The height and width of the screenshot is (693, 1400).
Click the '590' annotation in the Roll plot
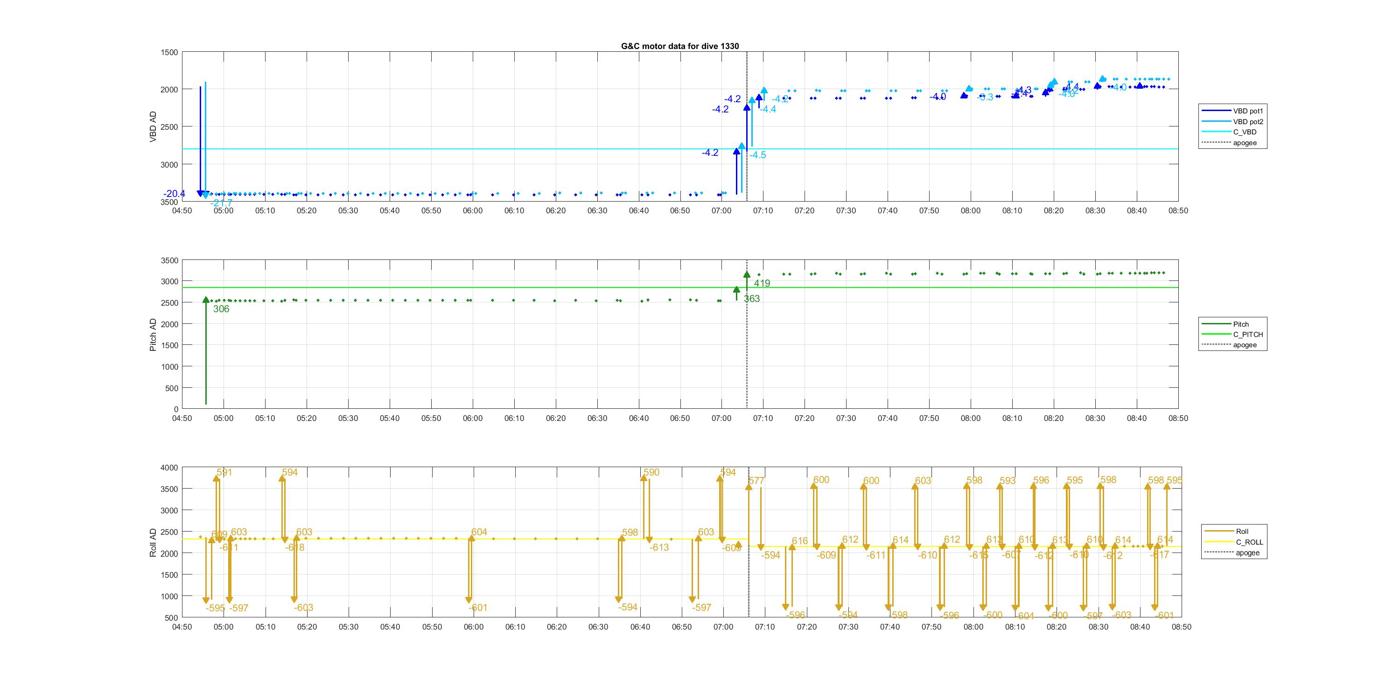(x=651, y=473)
